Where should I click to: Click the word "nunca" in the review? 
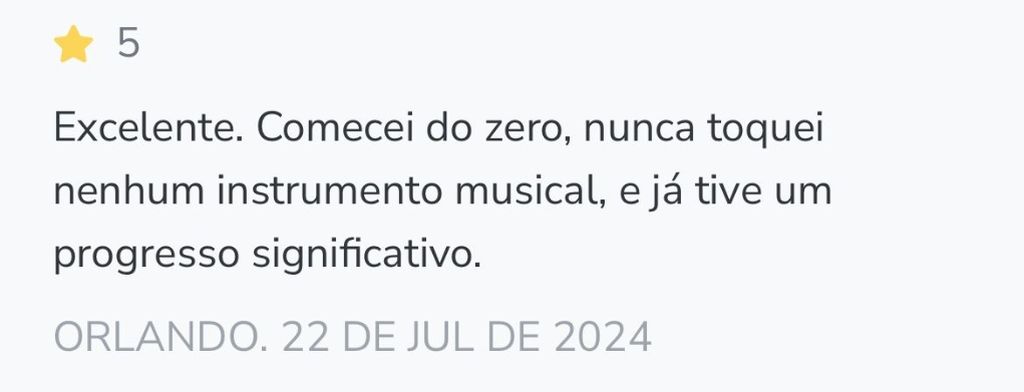pyautogui.click(x=639, y=130)
